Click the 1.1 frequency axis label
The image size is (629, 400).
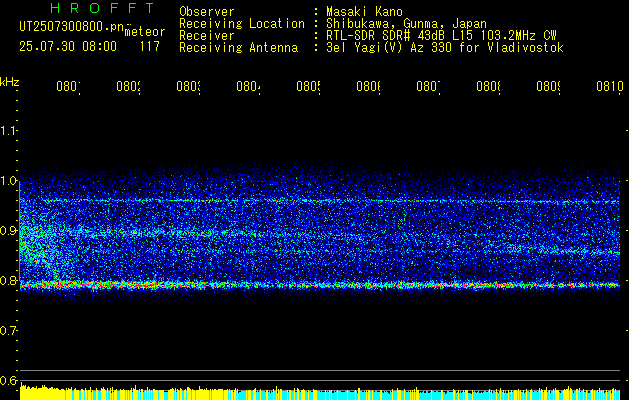[8, 130]
